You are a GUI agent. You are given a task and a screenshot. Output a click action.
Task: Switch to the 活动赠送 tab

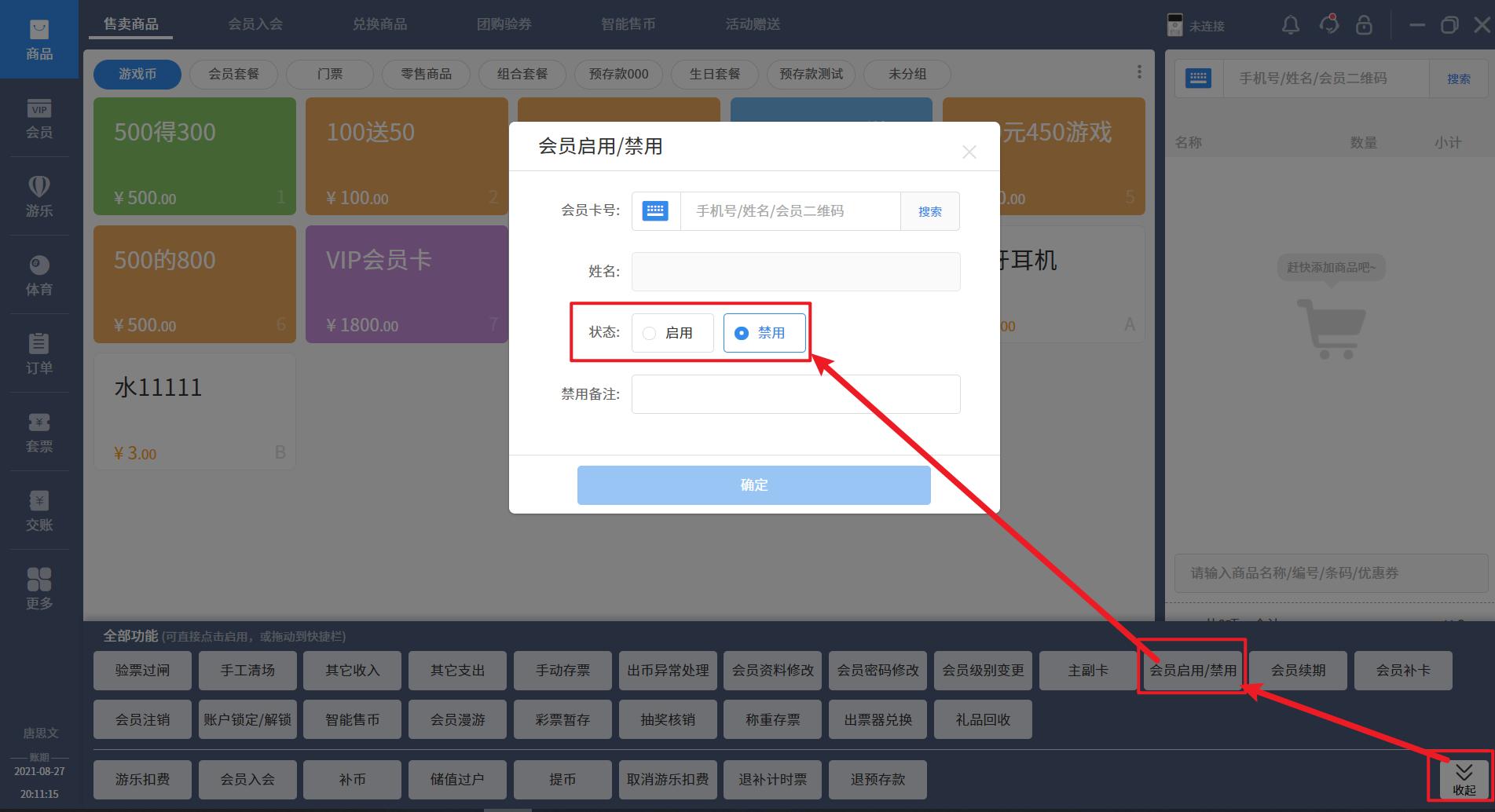pyautogui.click(x=753, y=24)
